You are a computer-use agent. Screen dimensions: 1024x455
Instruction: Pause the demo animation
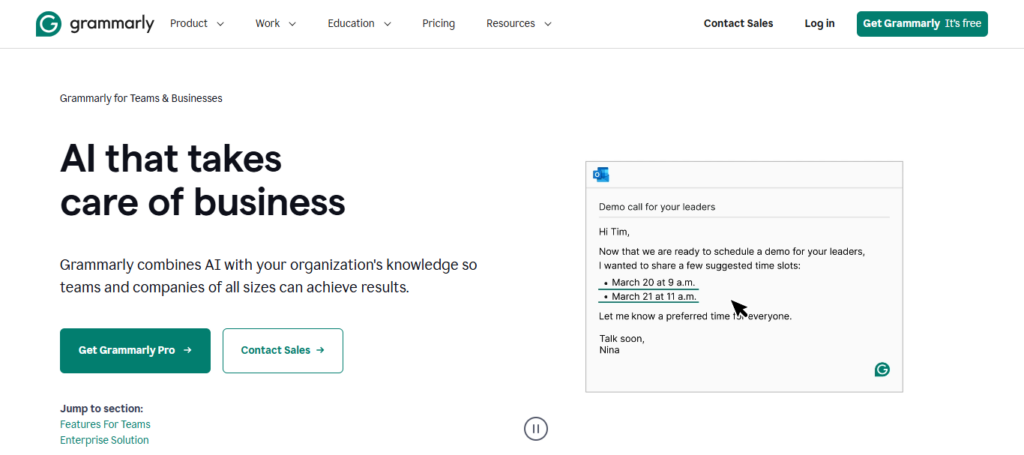pos(536,429)
